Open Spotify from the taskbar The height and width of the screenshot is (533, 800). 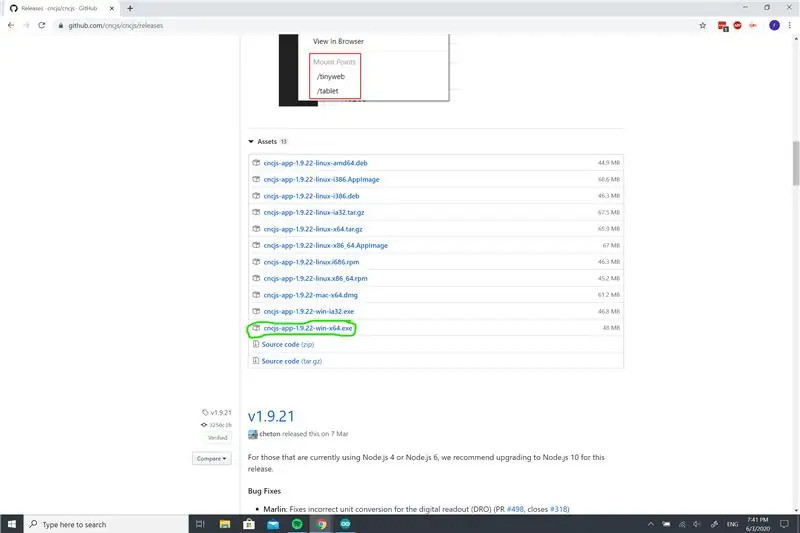click(297, 524)
